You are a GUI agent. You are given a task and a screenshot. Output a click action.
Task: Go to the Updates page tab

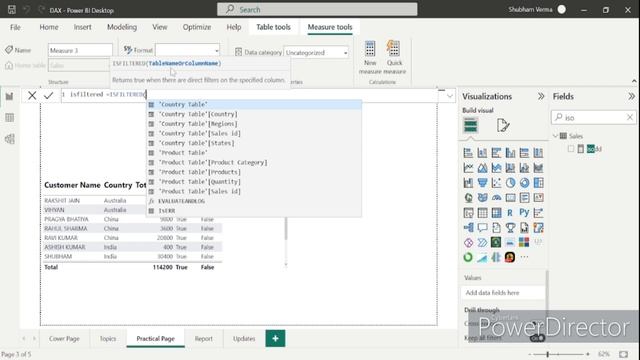(244, 339)
